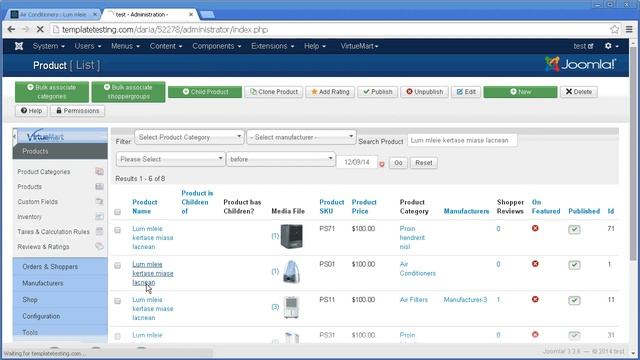This screenshot has width=640, height=360.
Task: Go back in the browser
Action: (x=11, y=29)
